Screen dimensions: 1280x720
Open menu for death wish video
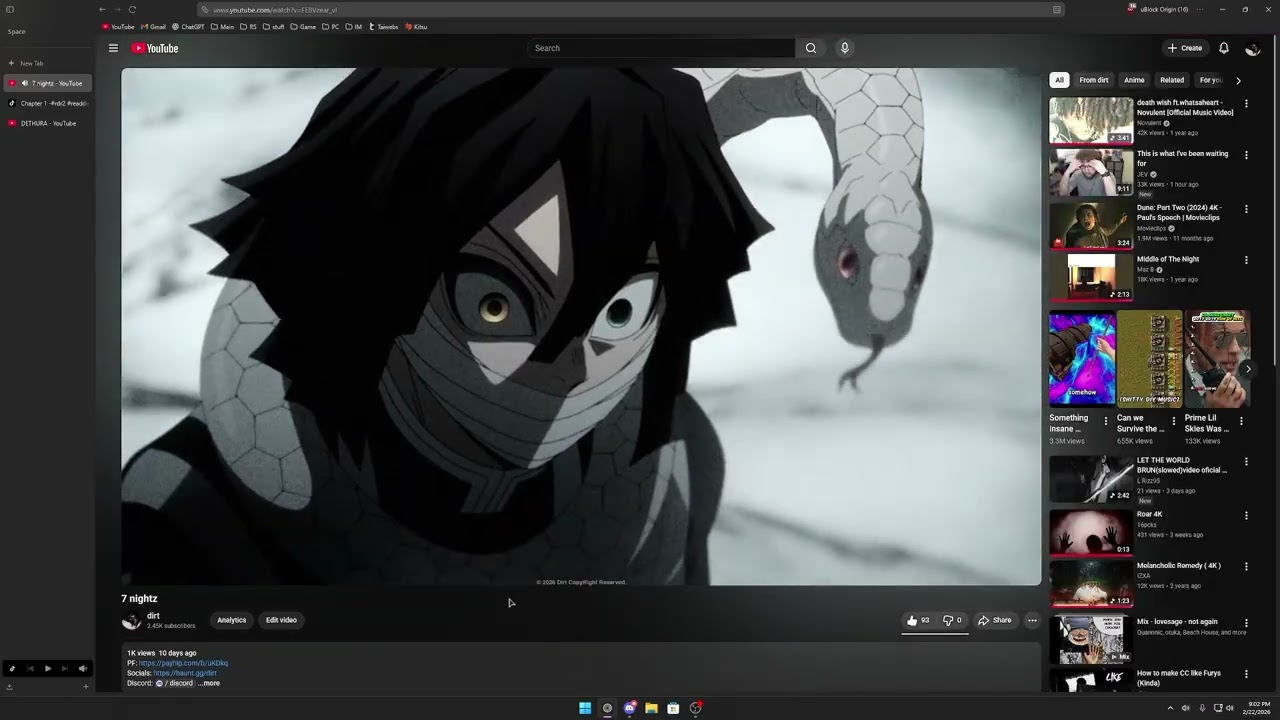click(1246, 103)
